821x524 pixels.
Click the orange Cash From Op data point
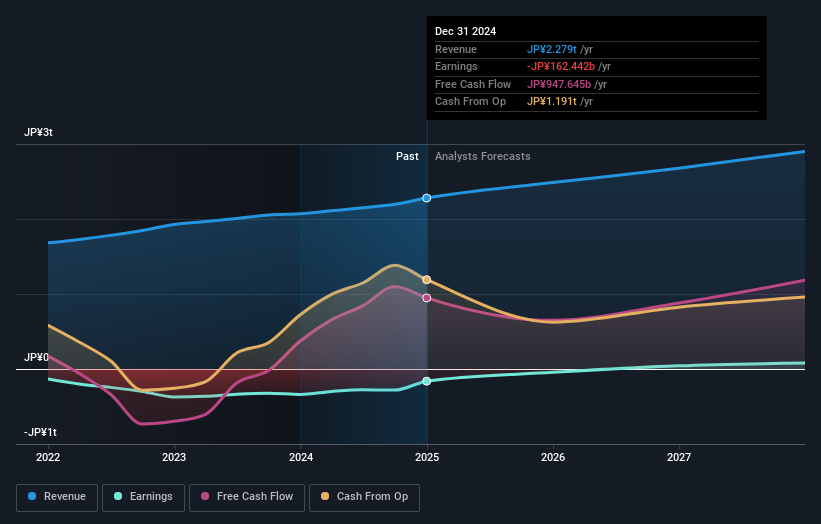pos(427,280)
